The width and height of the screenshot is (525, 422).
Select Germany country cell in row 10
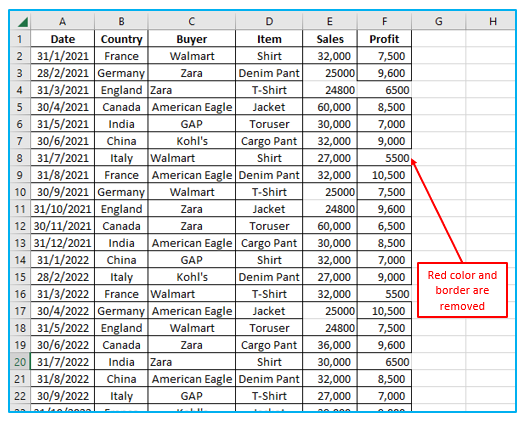[122, 192]
